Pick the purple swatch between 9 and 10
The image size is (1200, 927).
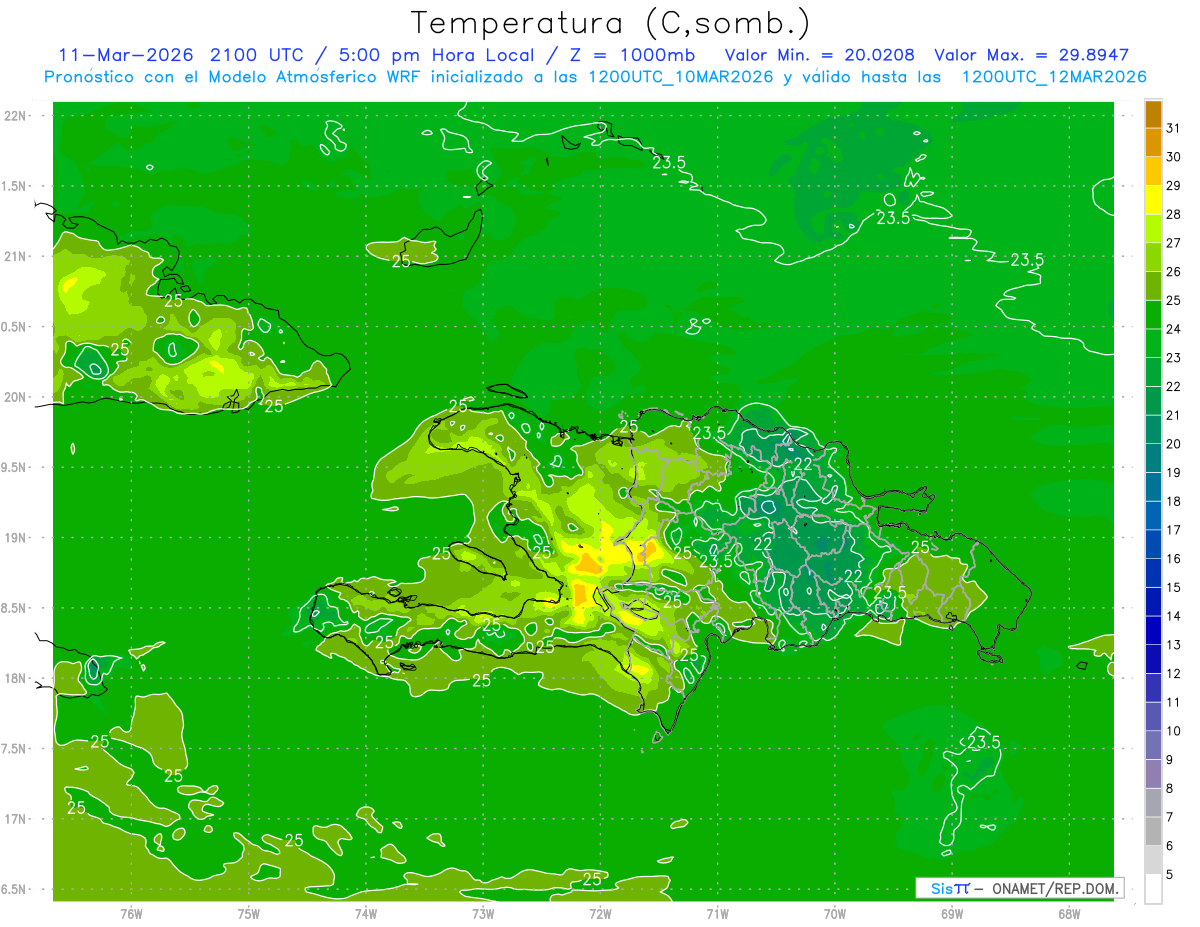coord(1153,746)
